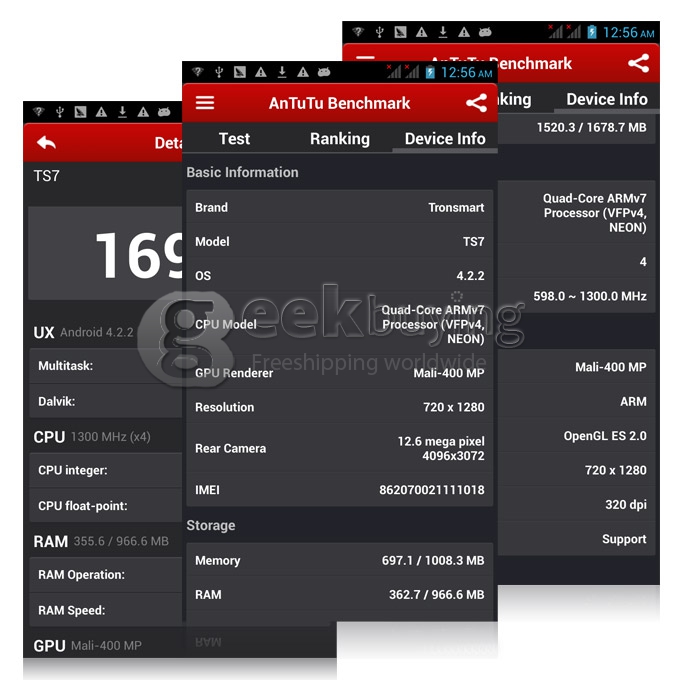This screenshot has width=680, height=680.
Task: Tap 320 dpi row on rightmost screen
Action: [576, 504]
